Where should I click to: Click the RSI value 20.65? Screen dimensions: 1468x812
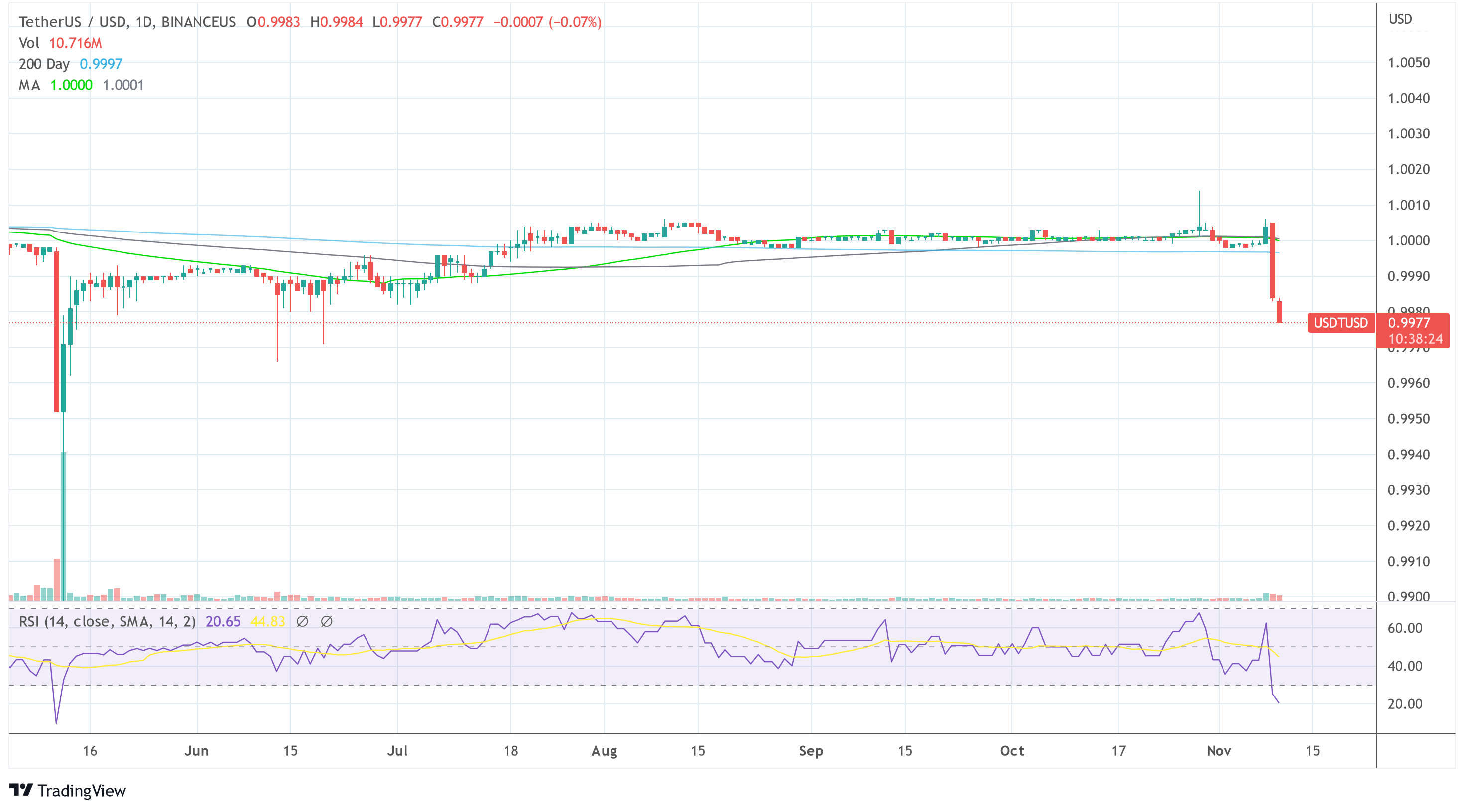tap(223, 622)
